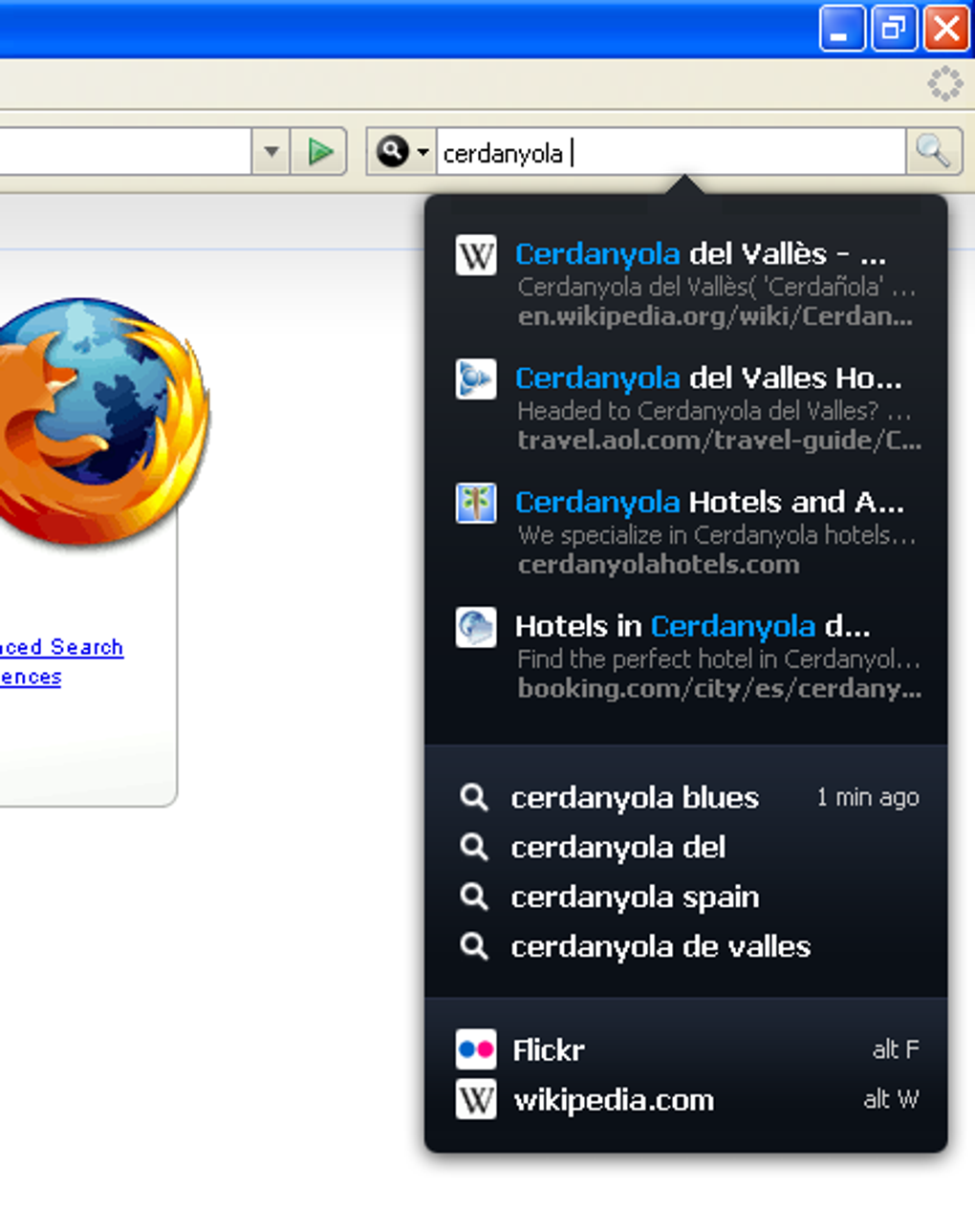Screen dimensions: 975x1232
Task: Click the wikipedia.com W icon
Action: click(476, 1100)
